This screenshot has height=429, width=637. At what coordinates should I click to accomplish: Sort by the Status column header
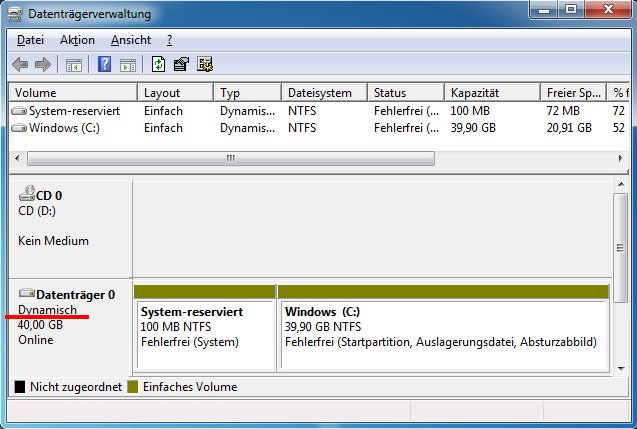coord(406,93)
